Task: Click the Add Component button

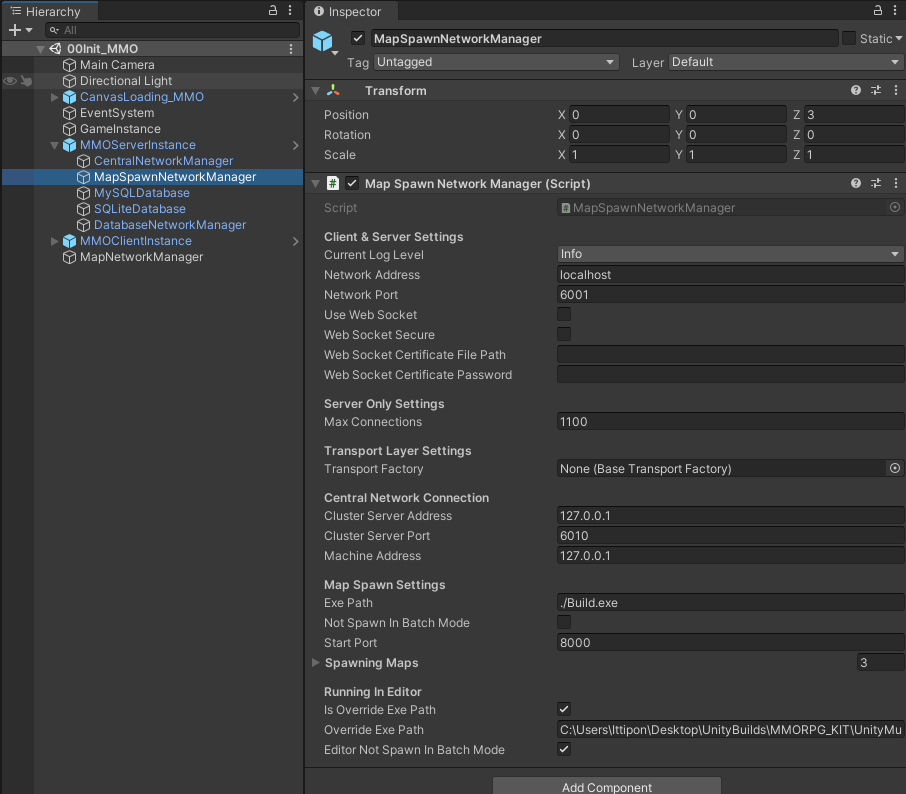Action: pyautogui.click(x=605, y=786)
